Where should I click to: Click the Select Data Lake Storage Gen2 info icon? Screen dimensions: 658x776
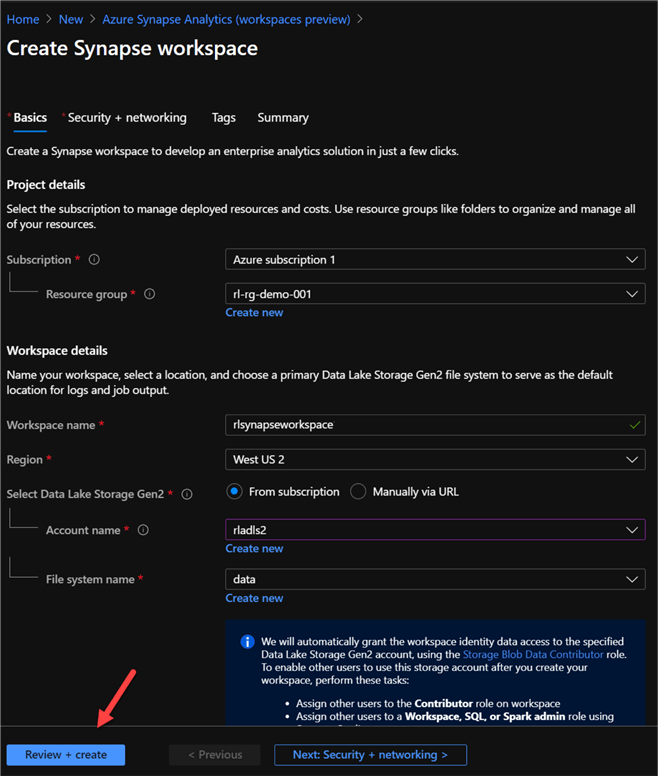[187, 494]
